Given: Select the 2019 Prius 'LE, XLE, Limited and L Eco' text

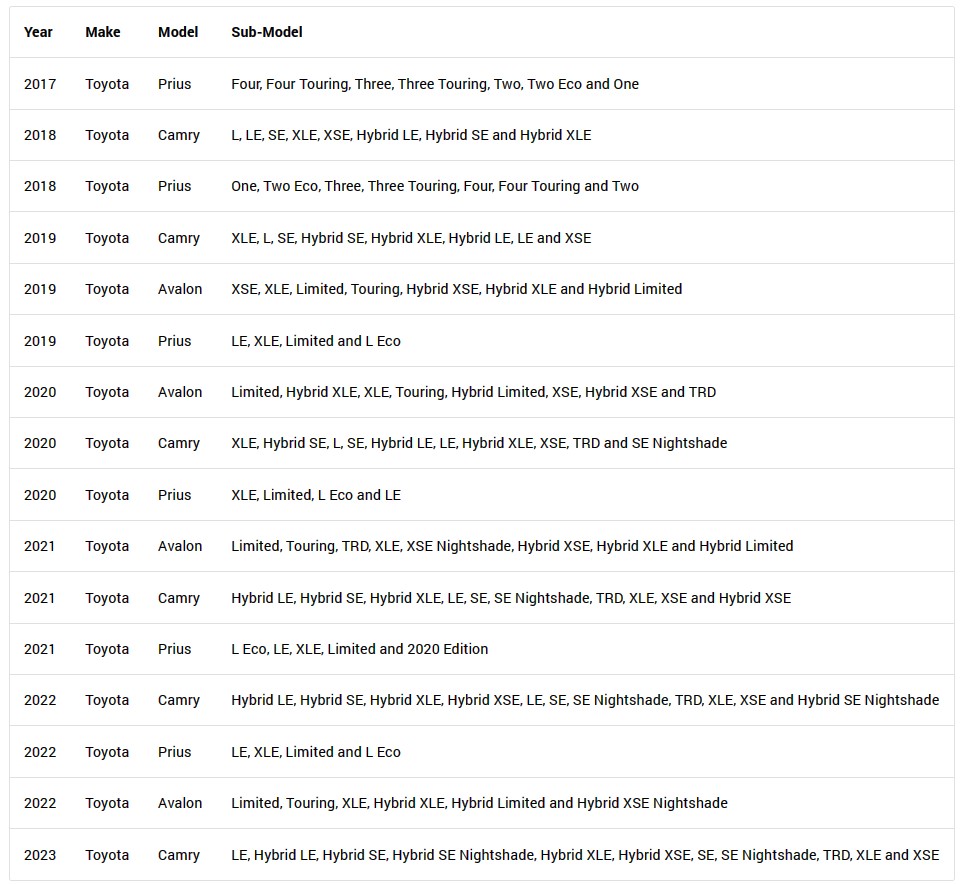Looking at the screenshot, I should tap(315, 341).
